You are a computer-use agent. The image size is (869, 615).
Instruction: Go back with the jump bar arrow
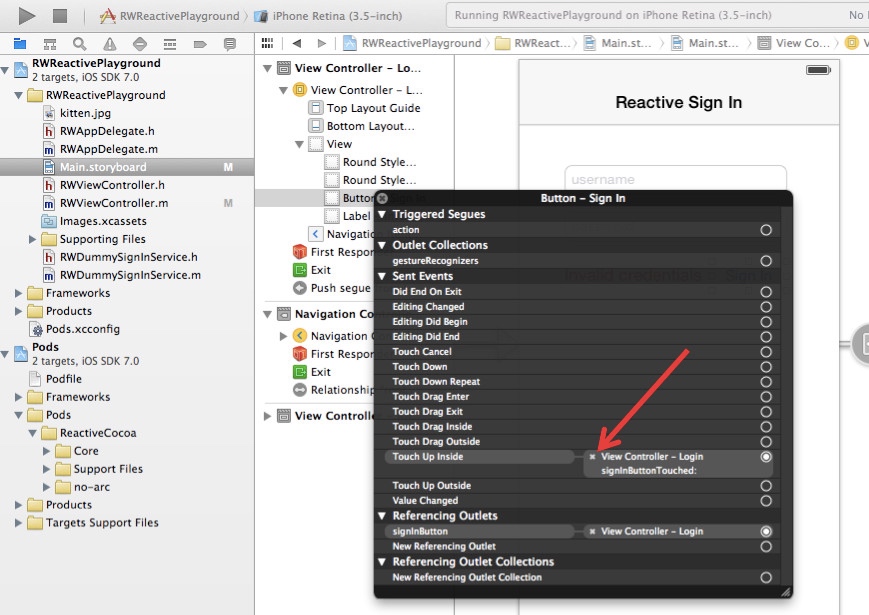(297, 43)
